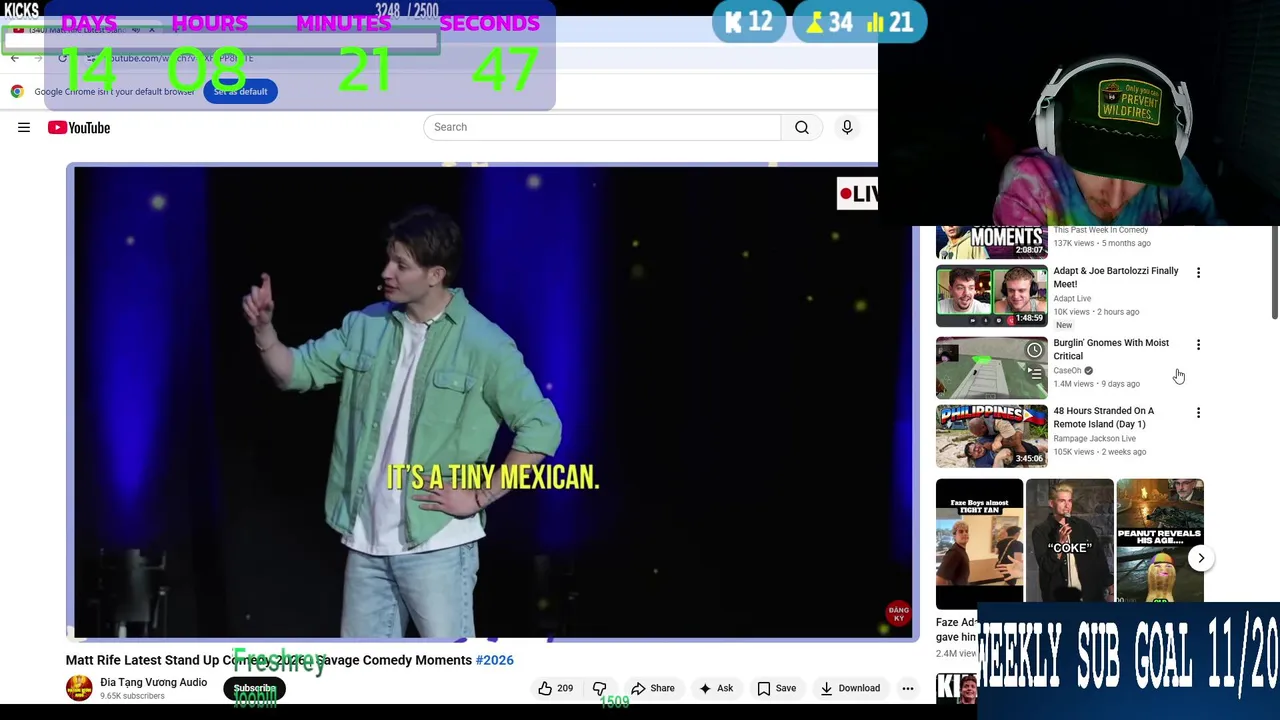Download the video

(850, 688)
